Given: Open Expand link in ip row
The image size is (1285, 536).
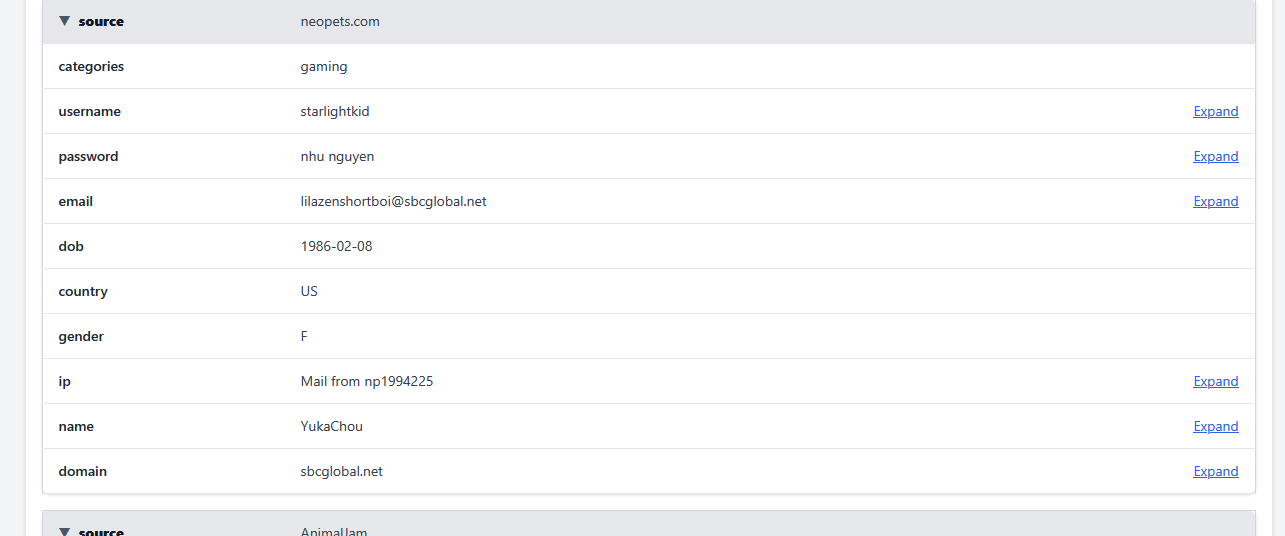Looking at the screenshot, I should (1215, 381).
